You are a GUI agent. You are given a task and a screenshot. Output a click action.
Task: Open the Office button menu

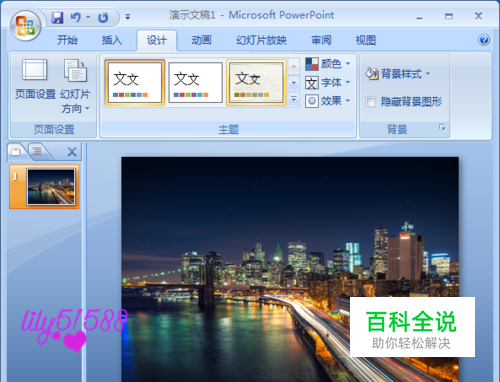click(x=26, y=26)
